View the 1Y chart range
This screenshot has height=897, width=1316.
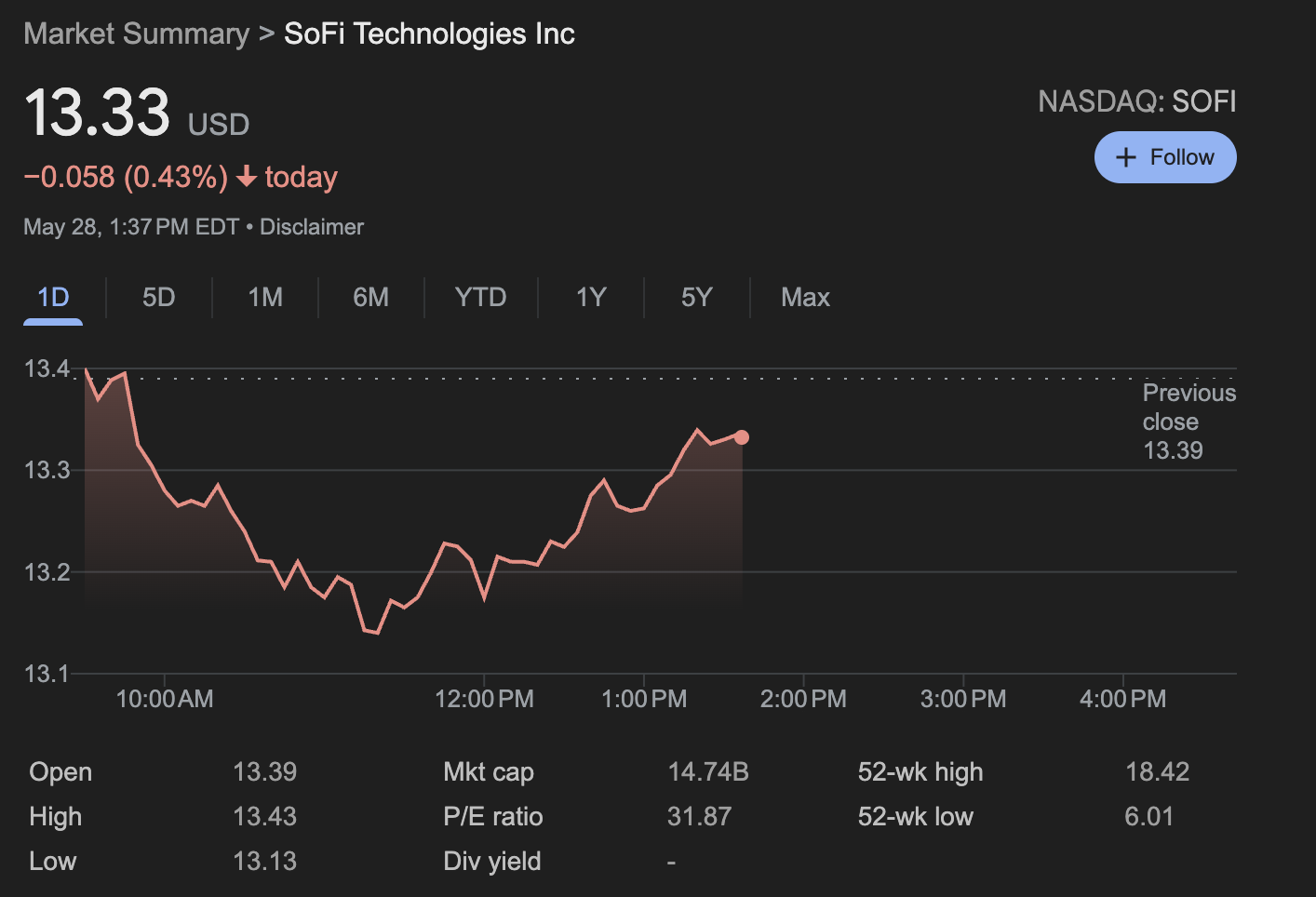[x=591, y=297]
